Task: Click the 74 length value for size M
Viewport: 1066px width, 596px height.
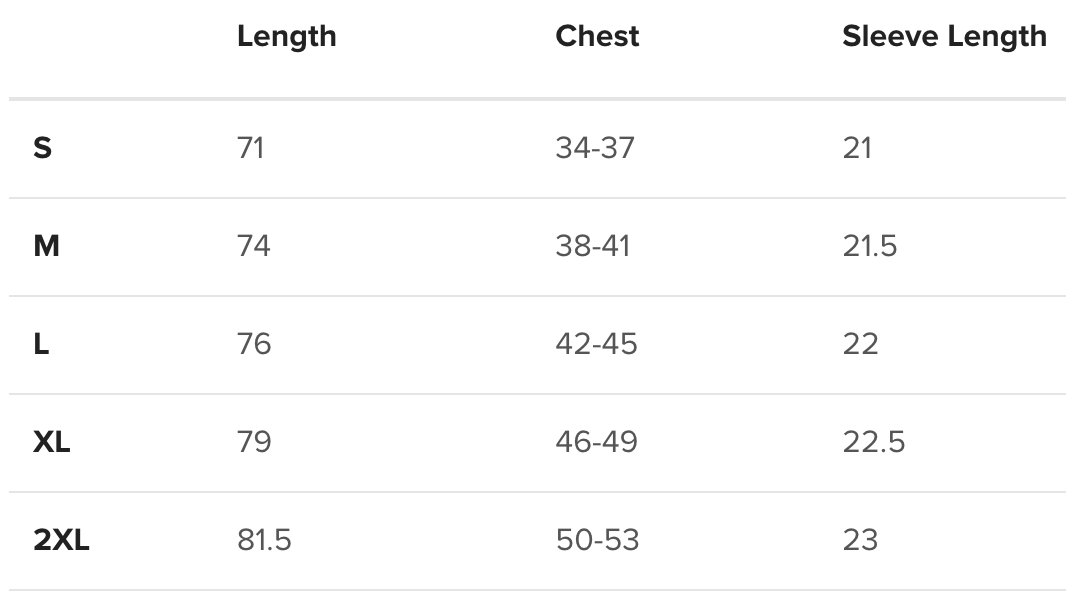Action: click(x=254, y=246)
